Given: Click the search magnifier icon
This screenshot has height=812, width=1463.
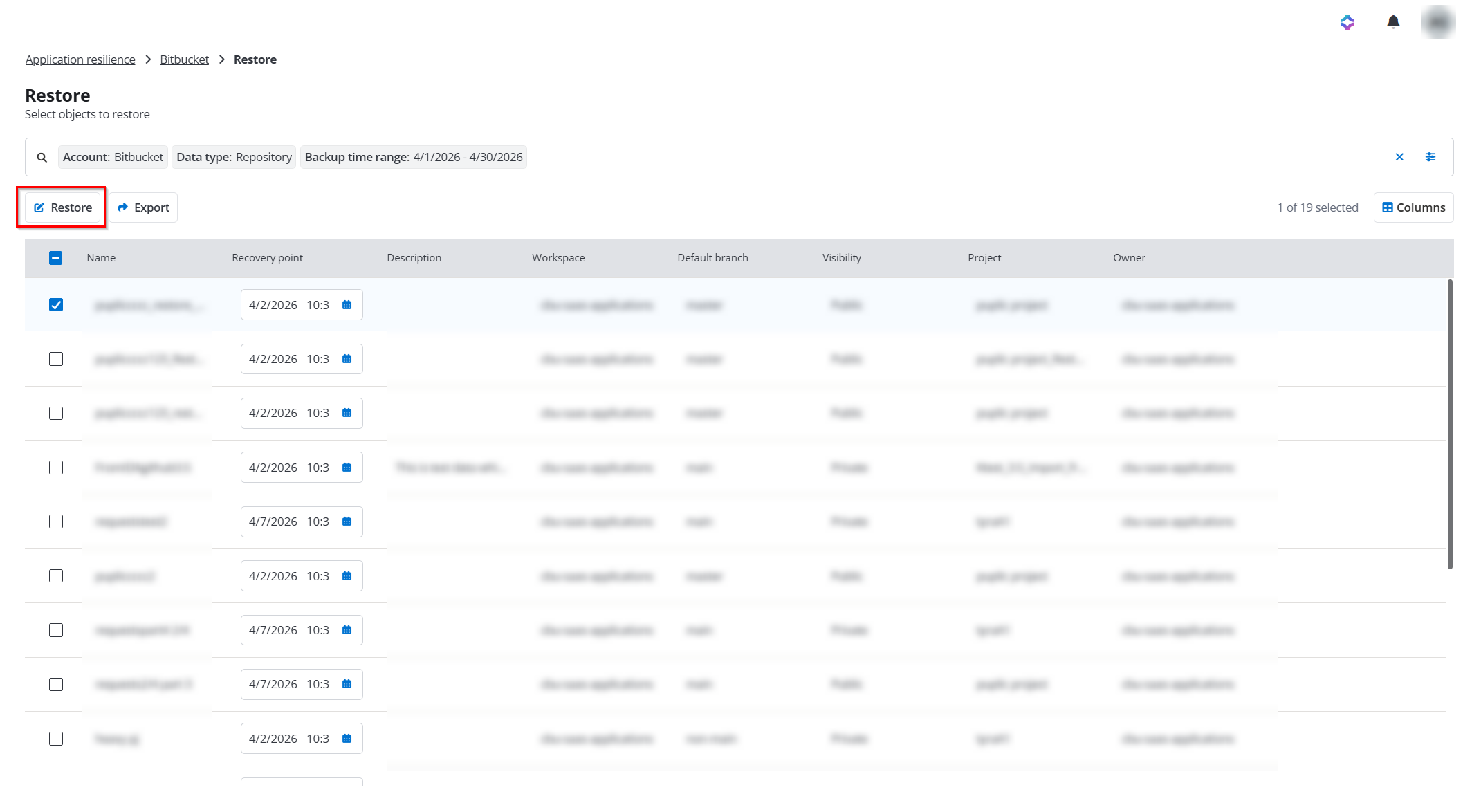Looking at the screenshot, I should (42, 158).
